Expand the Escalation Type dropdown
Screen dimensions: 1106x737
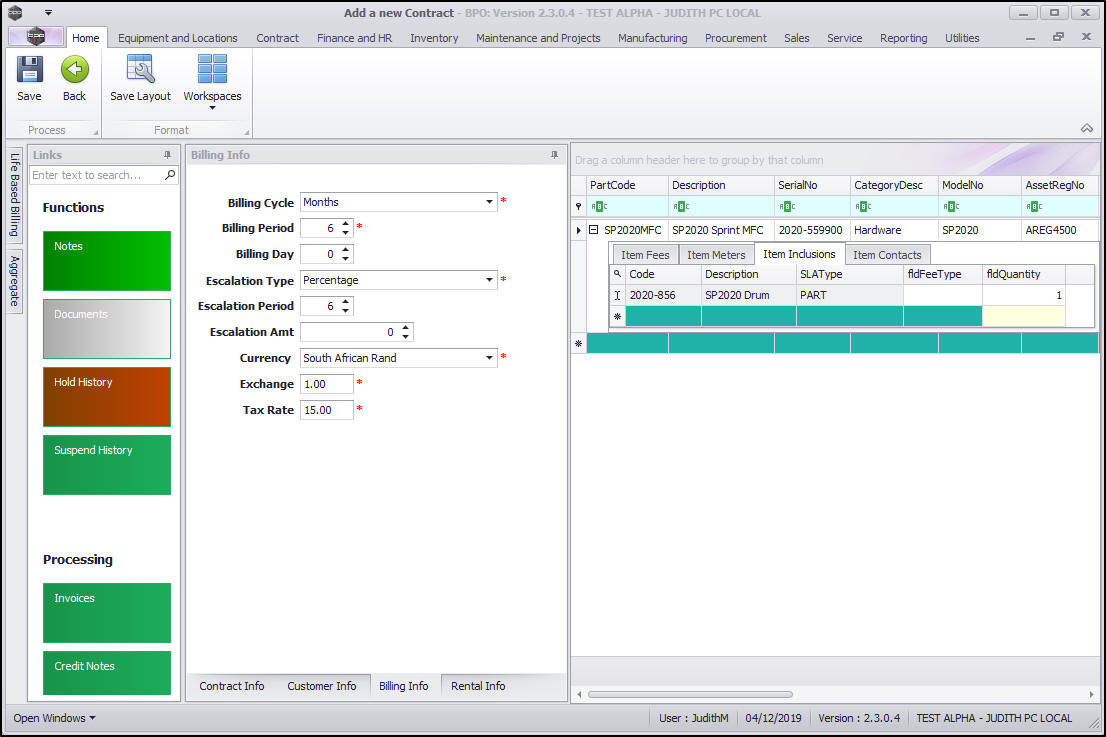(490, 280)
